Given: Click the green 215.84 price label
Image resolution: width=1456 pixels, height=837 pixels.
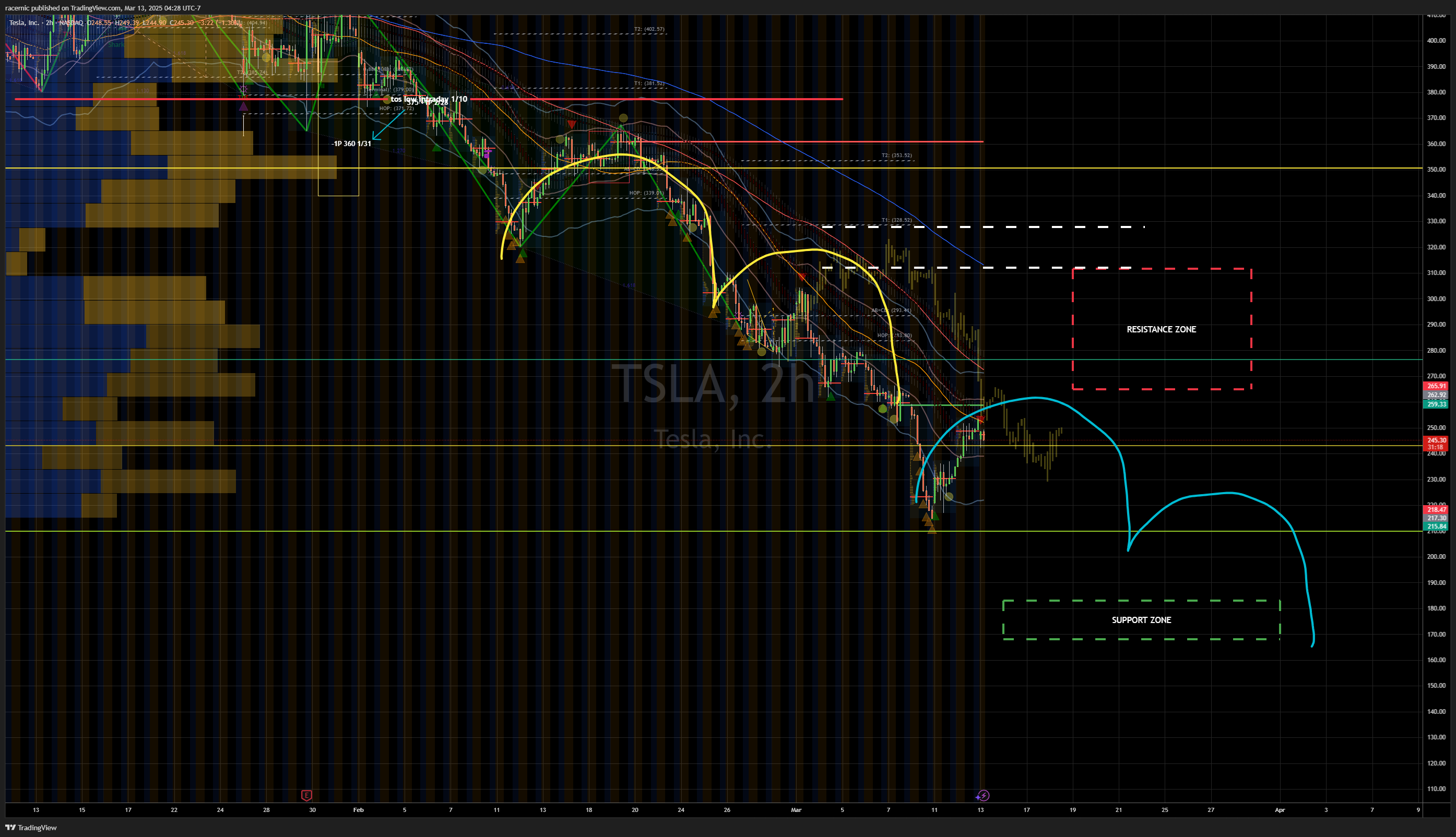Looking at the screenshot, I should [x=1436, y=527].
